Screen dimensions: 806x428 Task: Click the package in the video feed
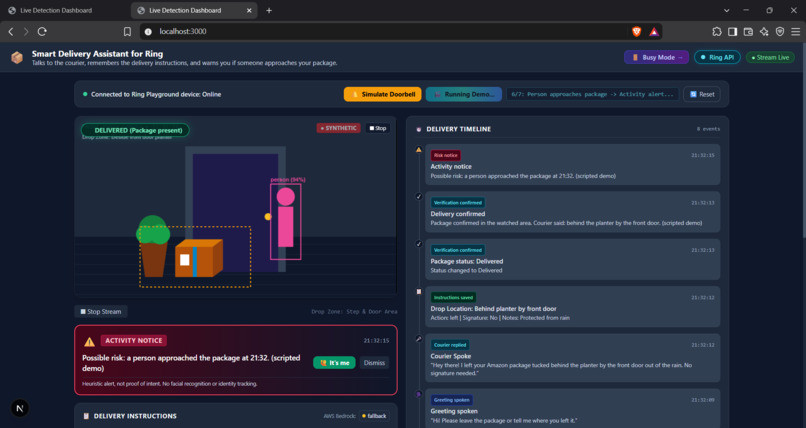point(199,258)
